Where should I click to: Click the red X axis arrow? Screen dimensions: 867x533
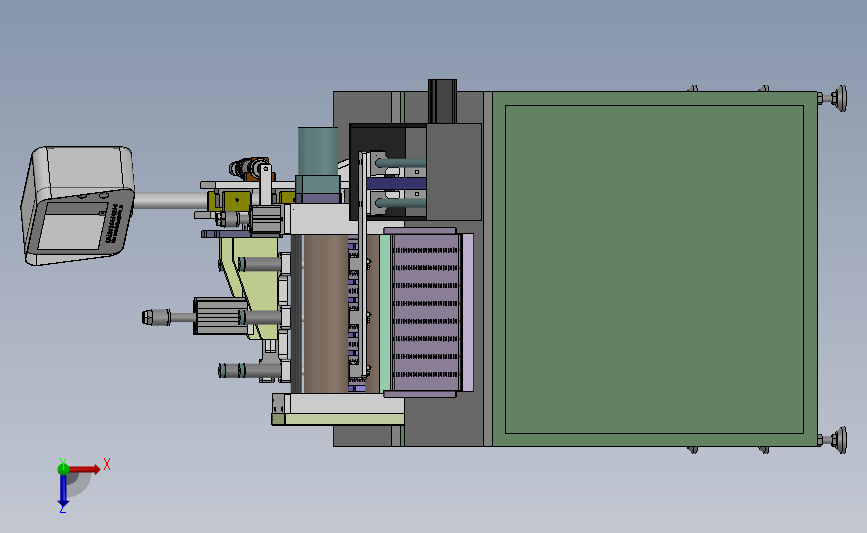click(84, 469)
